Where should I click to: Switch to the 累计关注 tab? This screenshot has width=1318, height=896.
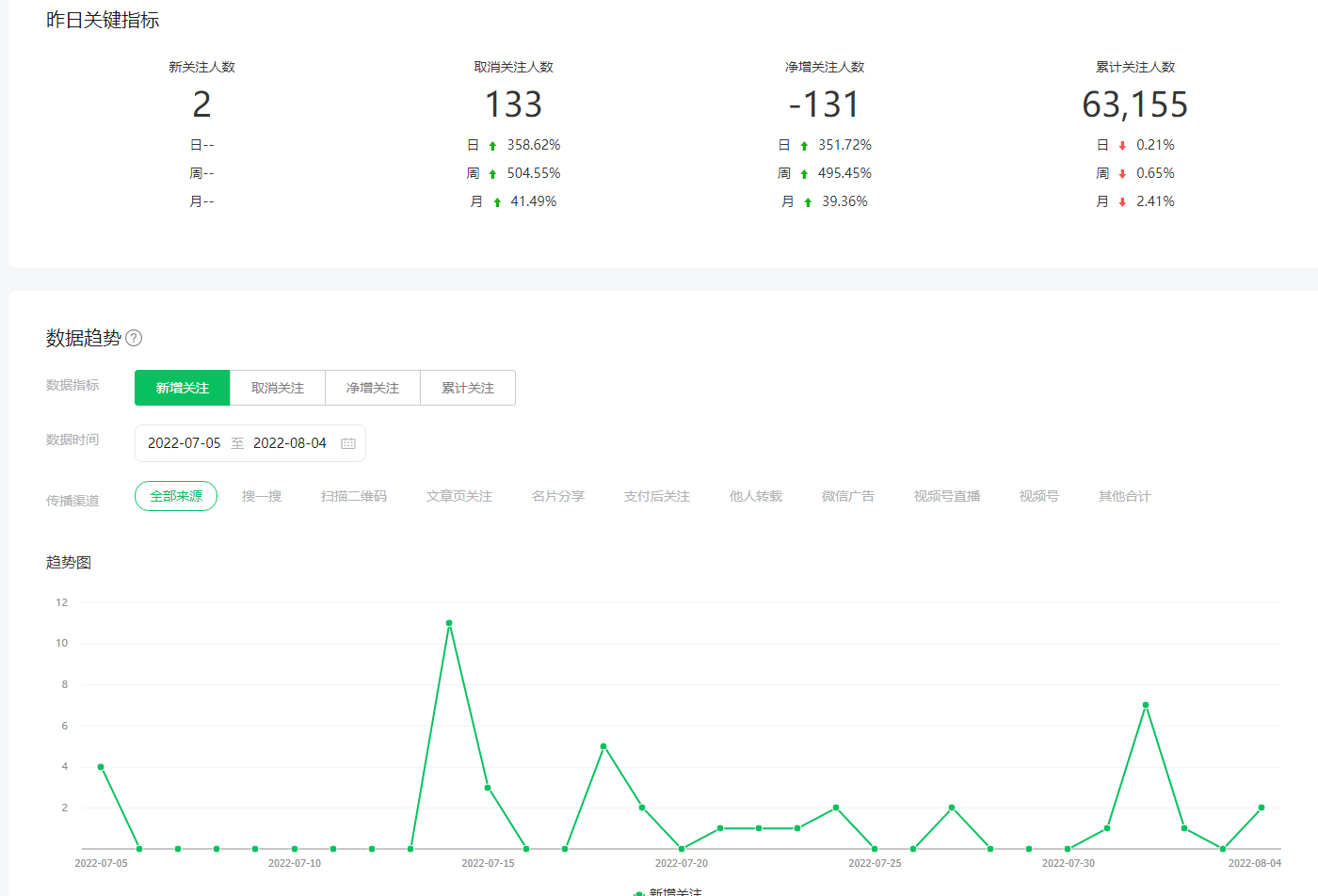pos(468,388)
